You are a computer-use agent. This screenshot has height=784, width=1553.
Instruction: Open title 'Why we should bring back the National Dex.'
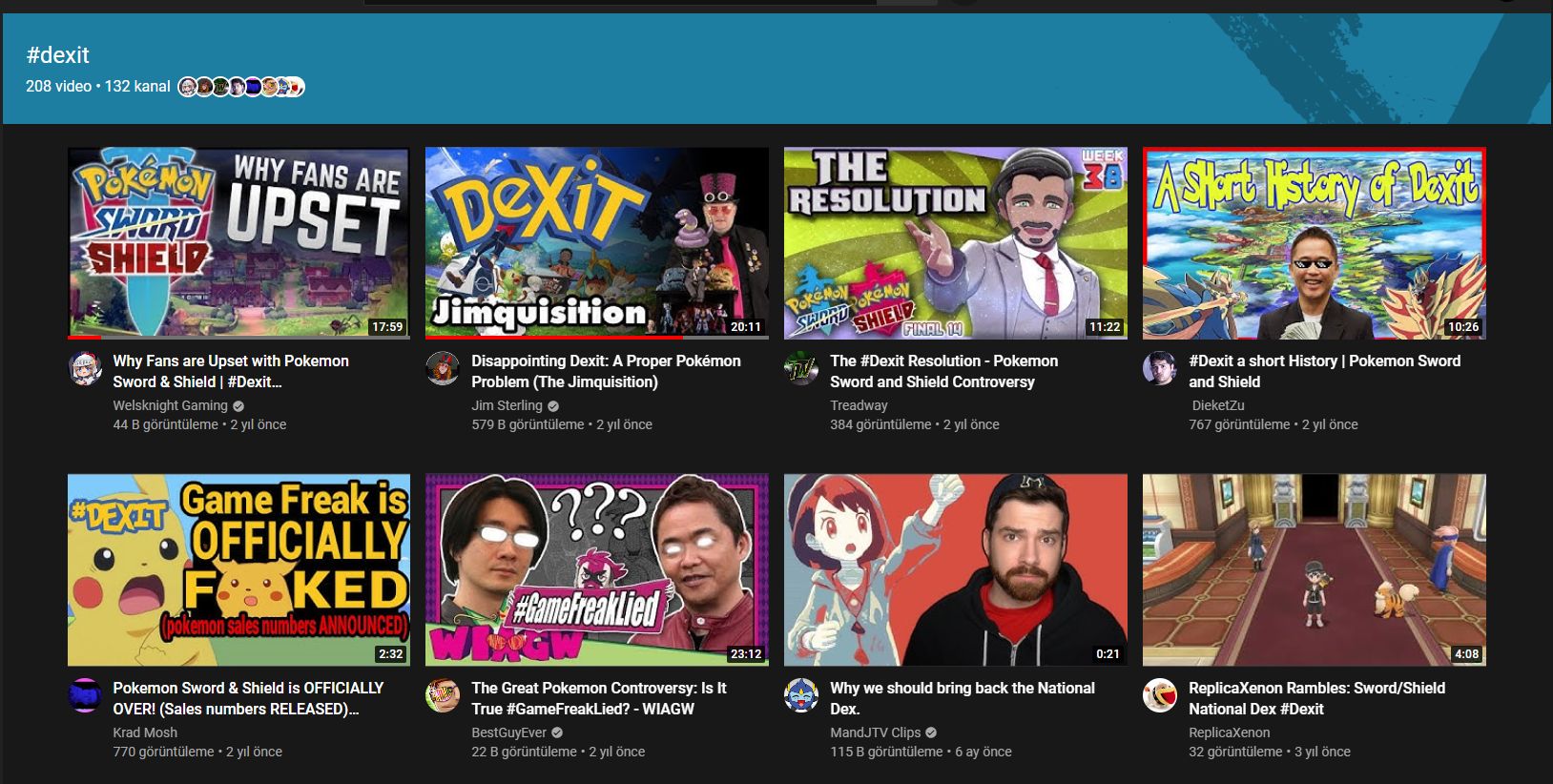963,698
